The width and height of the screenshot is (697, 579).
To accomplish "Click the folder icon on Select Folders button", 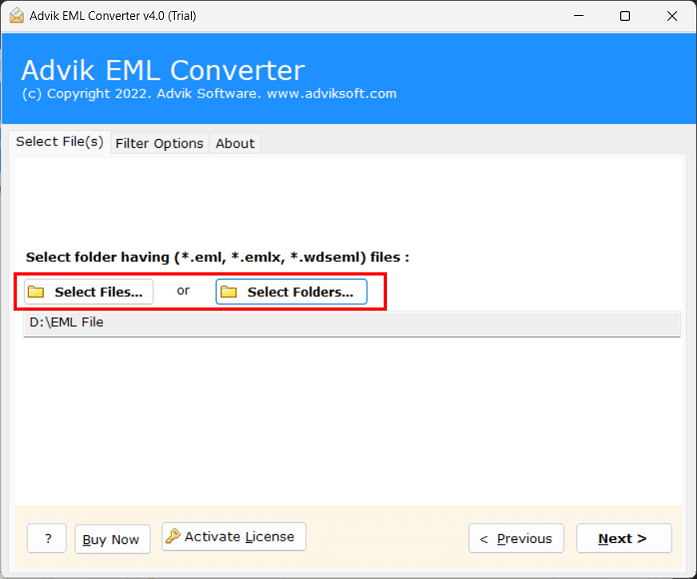I will (229, 292).
